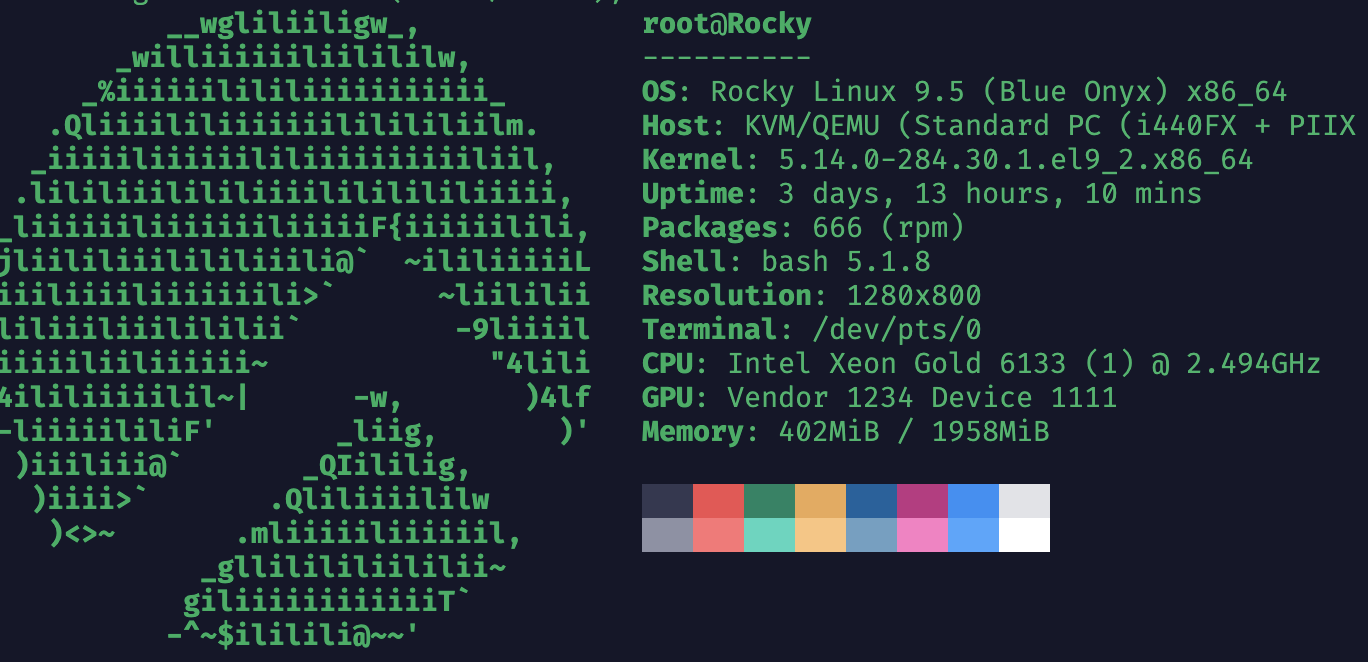Pick the salmon pink swatch in bottom row
1368x662 pixels.
[x=718, y=535]
